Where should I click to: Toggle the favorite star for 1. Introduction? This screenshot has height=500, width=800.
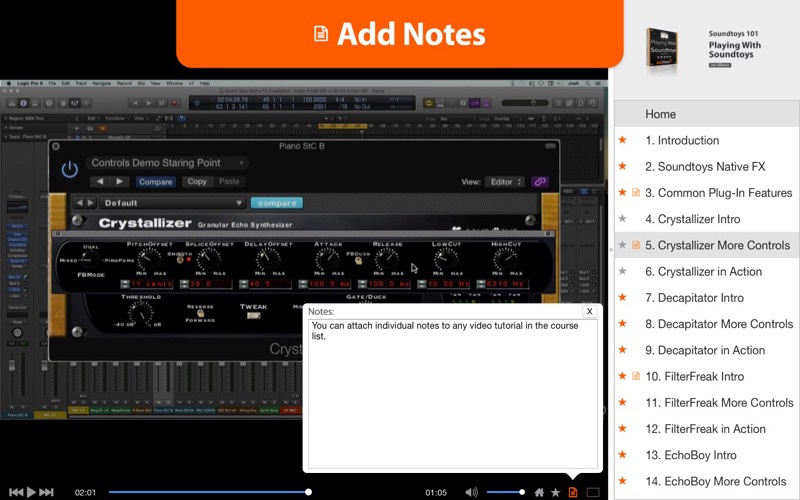tap(622, 140)
